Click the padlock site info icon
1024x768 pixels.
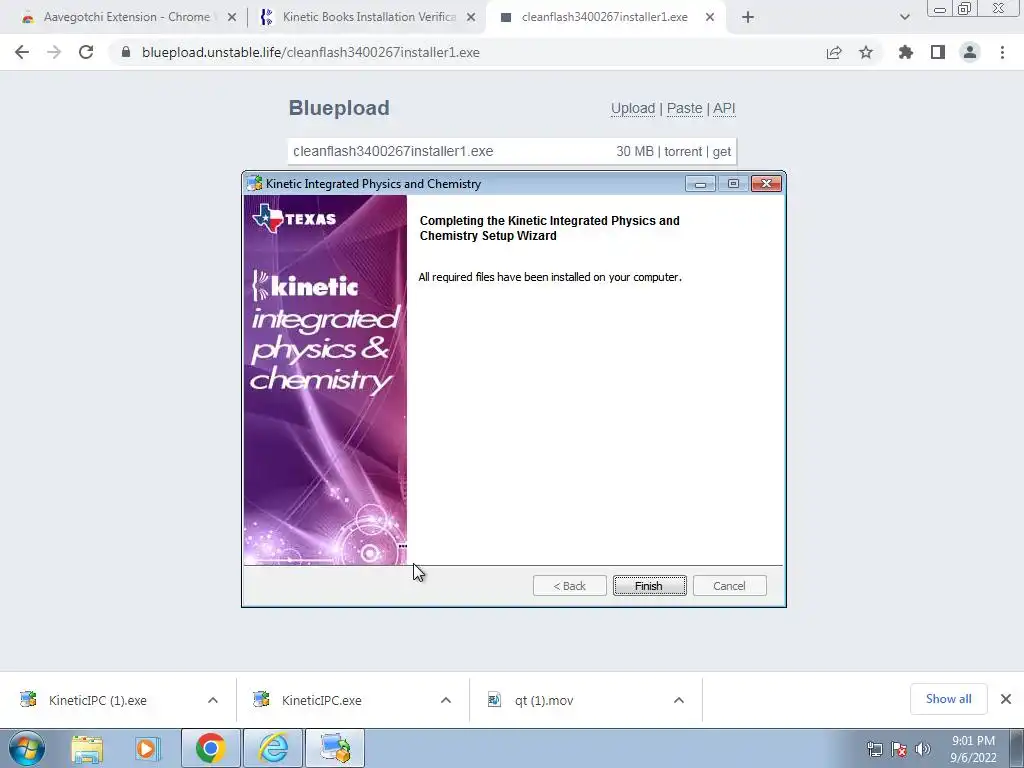(126, 52)
